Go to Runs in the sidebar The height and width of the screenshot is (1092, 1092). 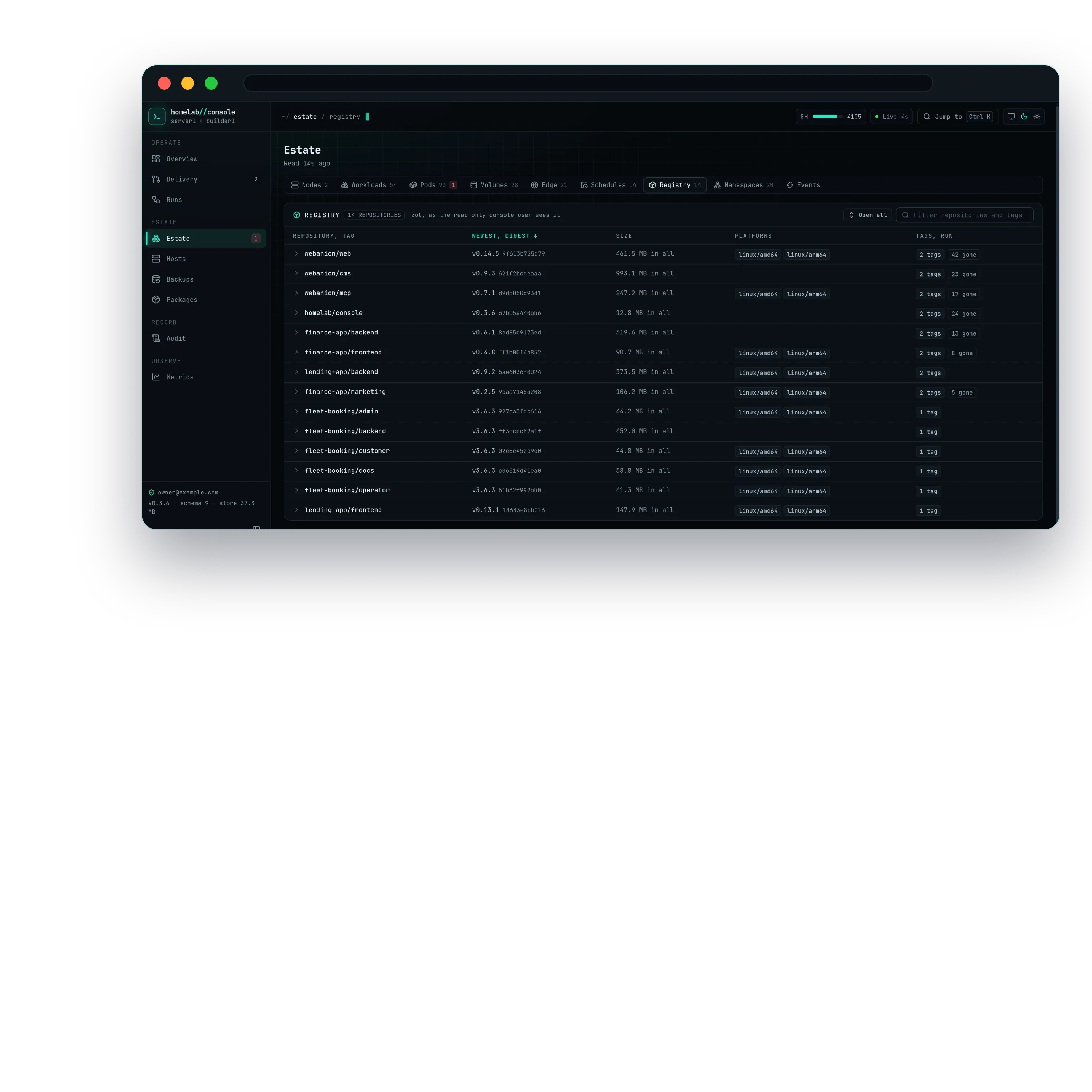point(206,199)
